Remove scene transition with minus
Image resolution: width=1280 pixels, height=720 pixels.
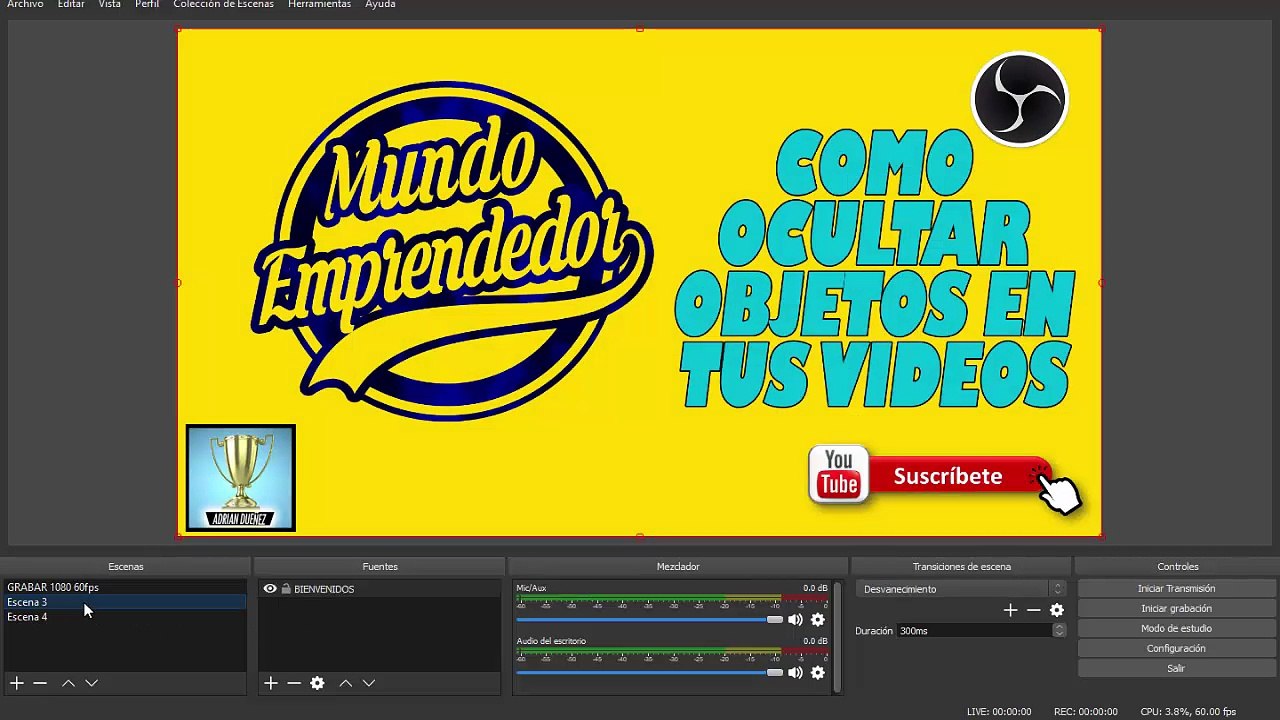click(1034, 610)
